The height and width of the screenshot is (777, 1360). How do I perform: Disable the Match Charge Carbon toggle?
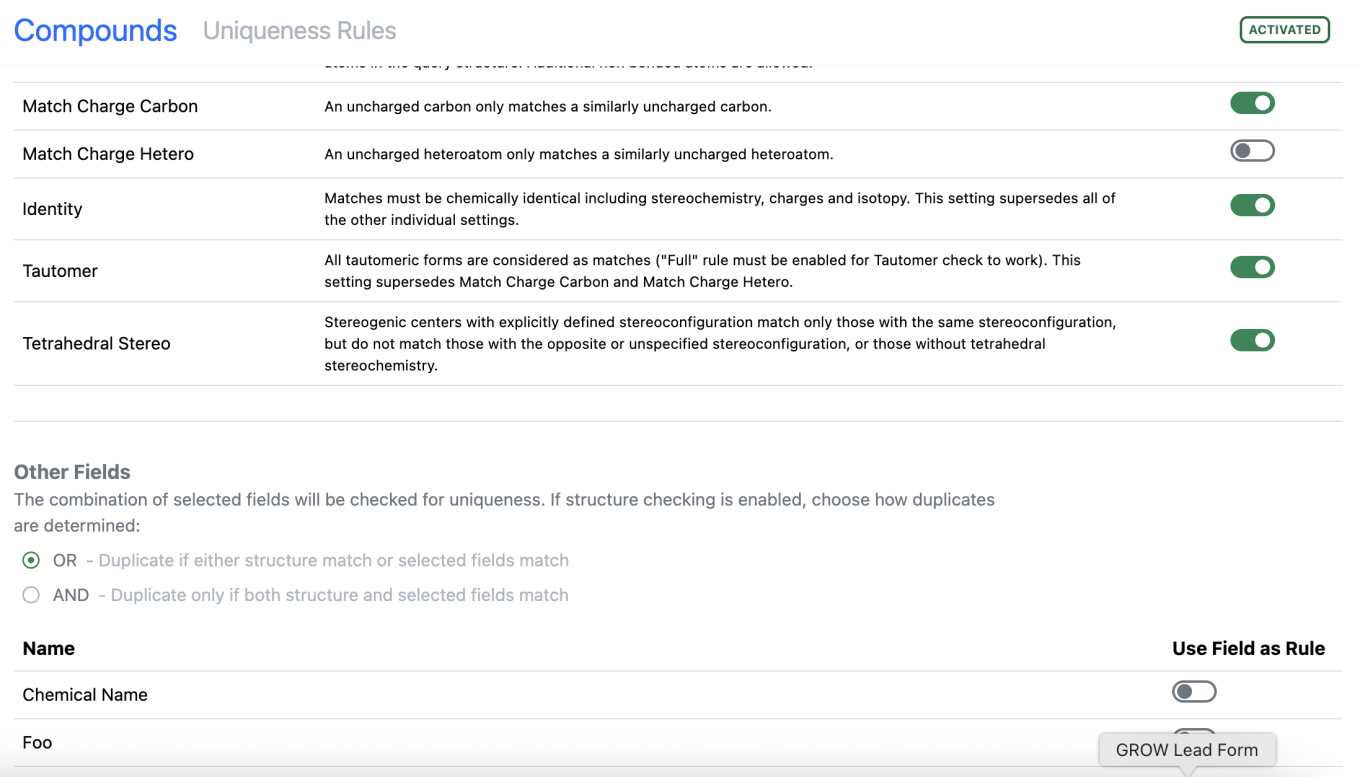point(1252,103)
